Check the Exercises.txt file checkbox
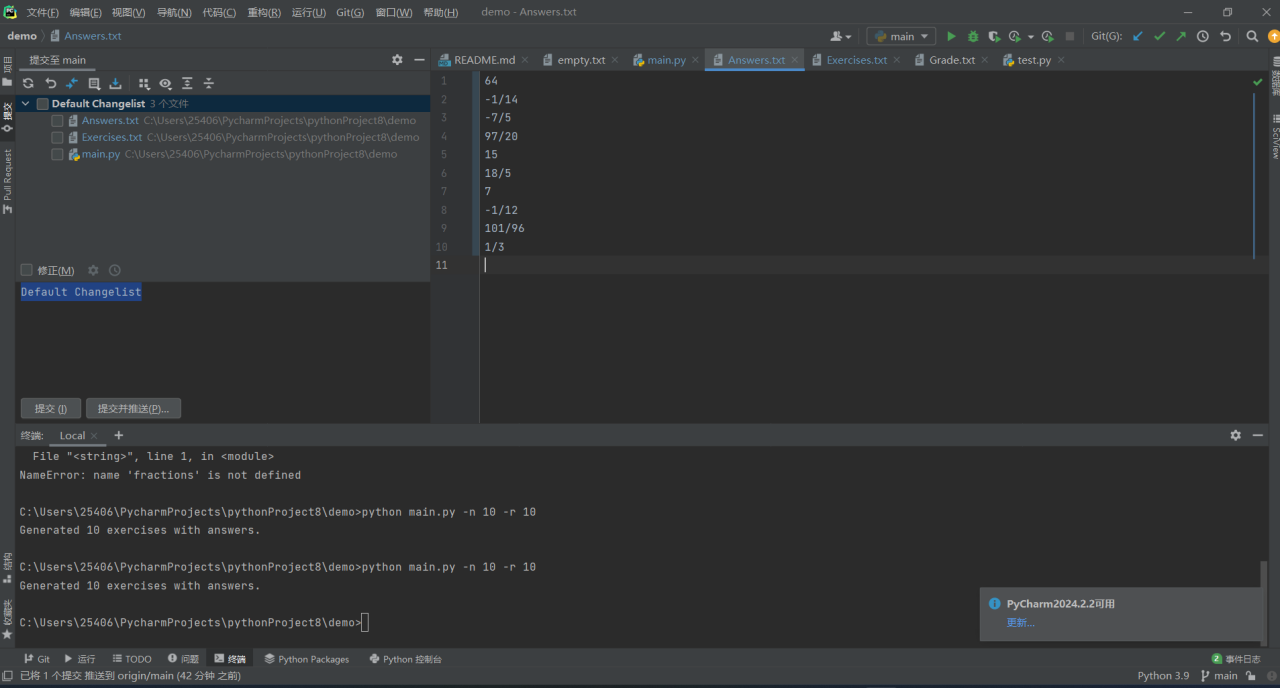 (x=57, y=138)
